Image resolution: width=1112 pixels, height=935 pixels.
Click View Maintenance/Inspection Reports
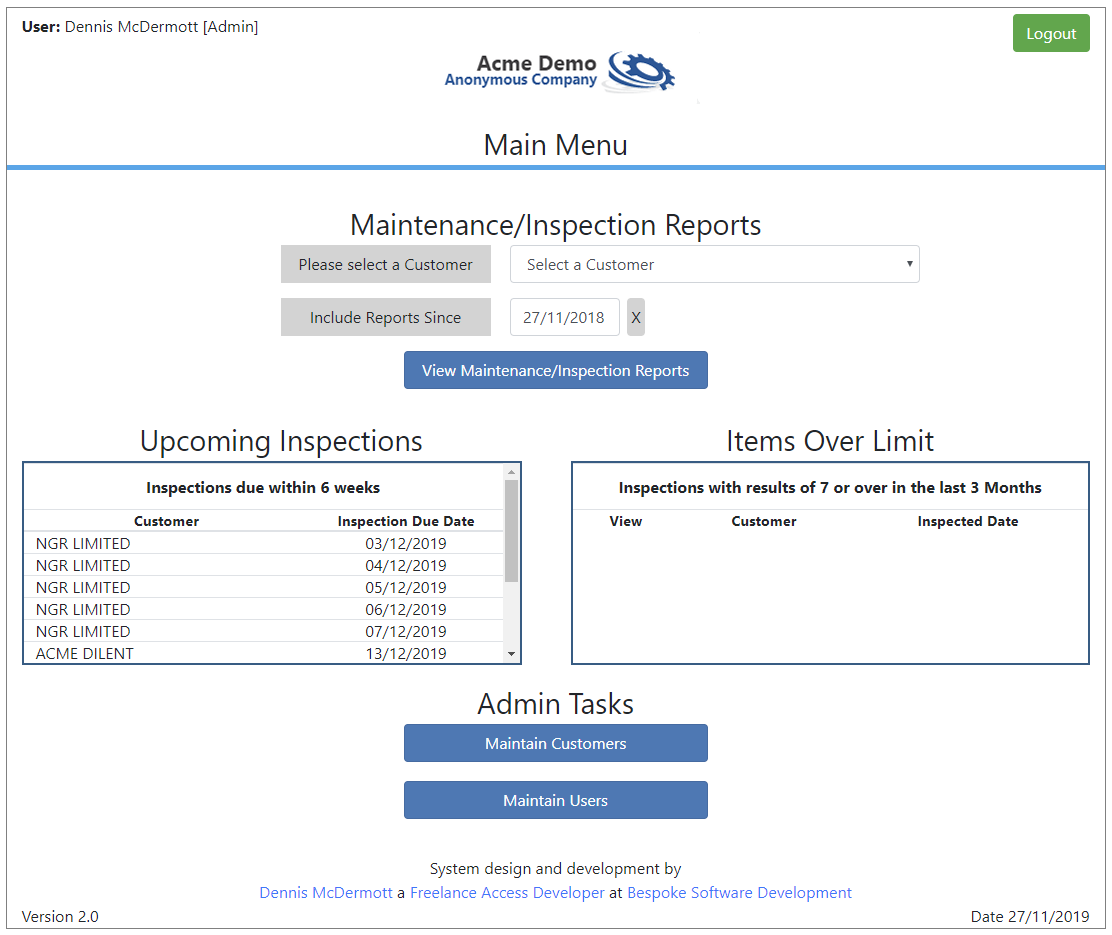point(555,370)
